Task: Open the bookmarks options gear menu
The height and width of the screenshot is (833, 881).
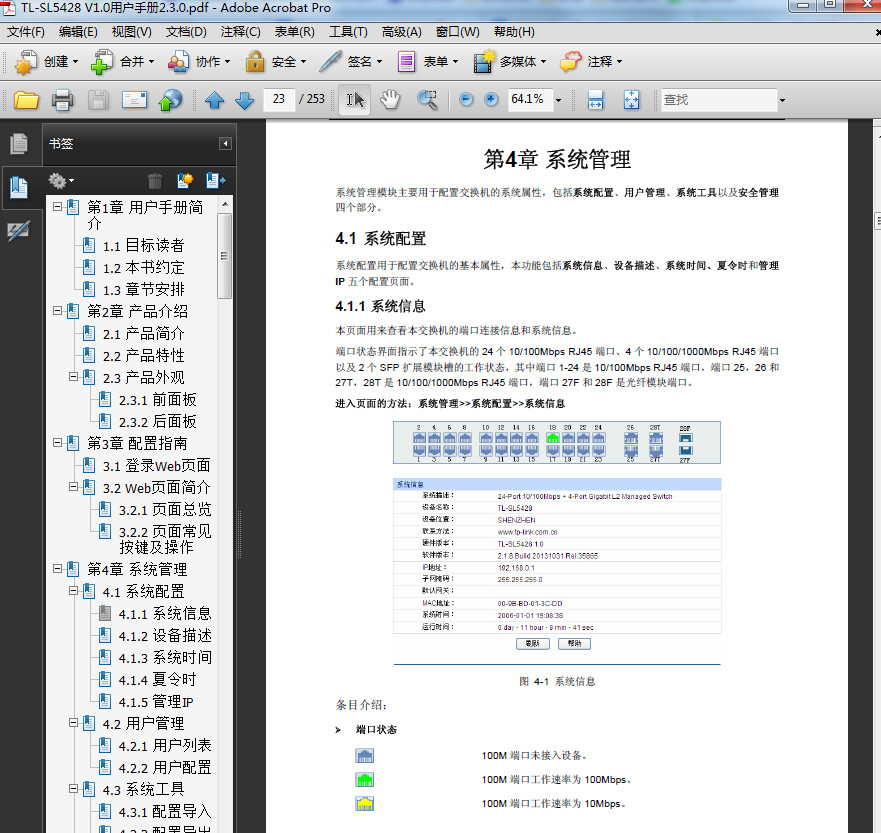Action: click(x=61, y=181)
